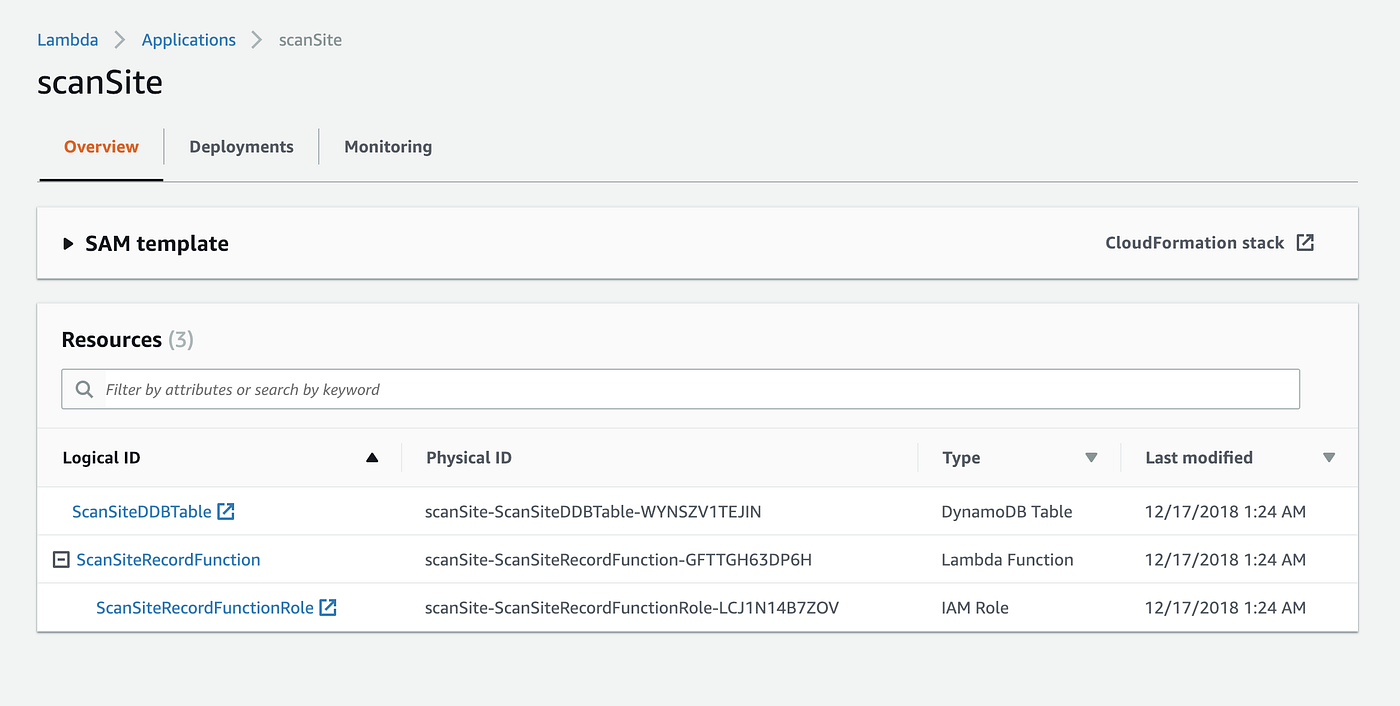The width and height of the screenshot is (1400, 706).
Task: Open the Monitoring tab
Action: pos(387,146)
